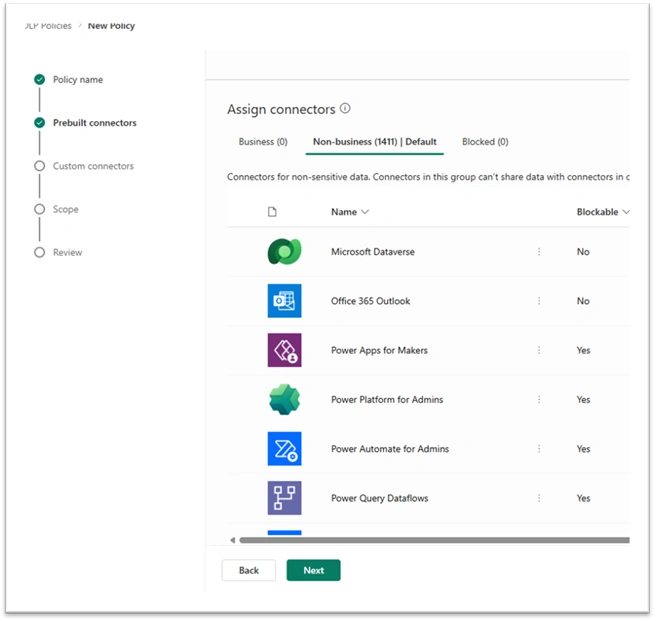Image resolution: width=656 pixels, height=621 pixels.
Task: Click the Assign connectors heading
Action: click(281, 109)
